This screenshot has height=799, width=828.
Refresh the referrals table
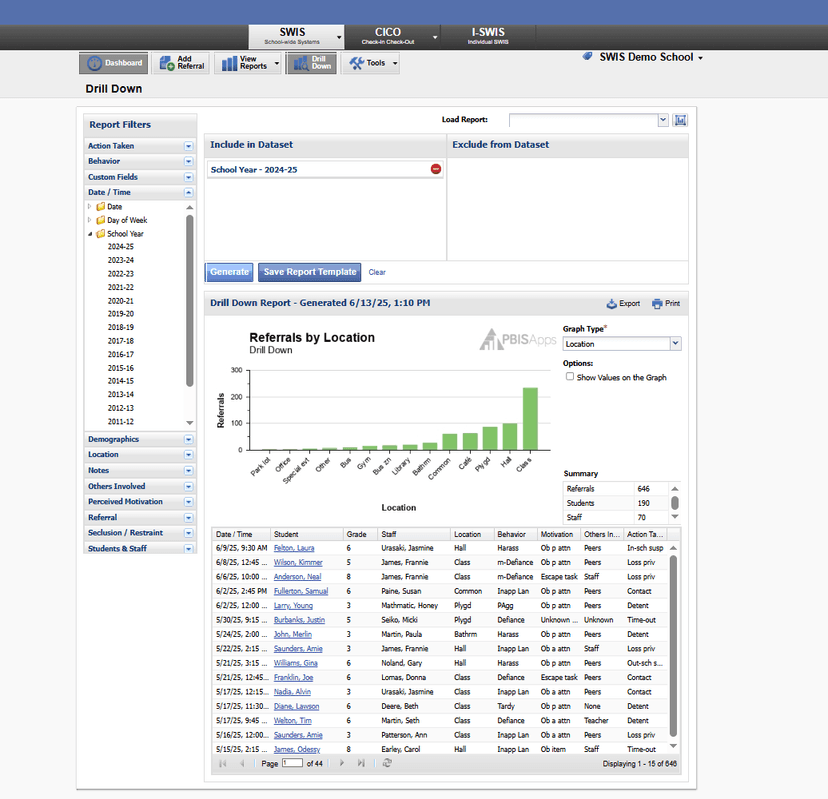pos(387,763)
